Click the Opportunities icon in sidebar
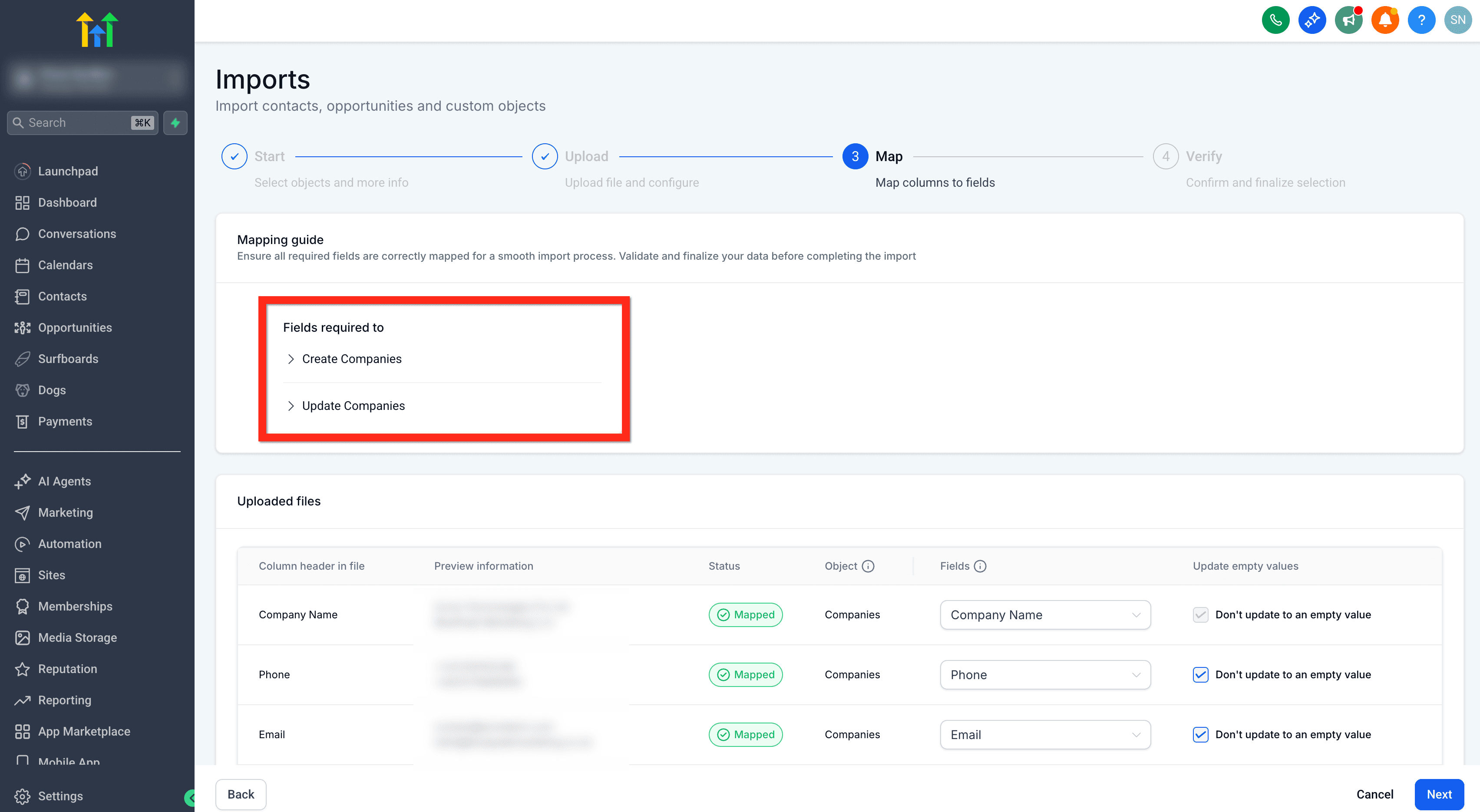The height and width of the screenshot is (812, 1480). [23, 327]
